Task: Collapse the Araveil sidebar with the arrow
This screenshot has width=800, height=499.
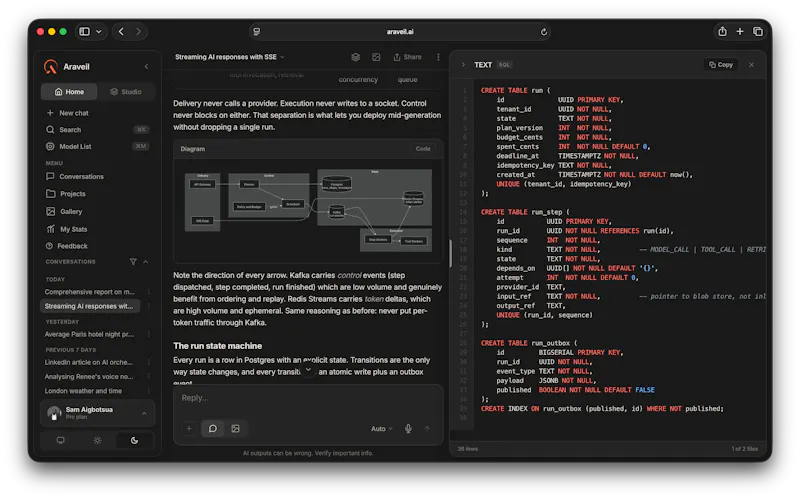Action: point(146,67)
